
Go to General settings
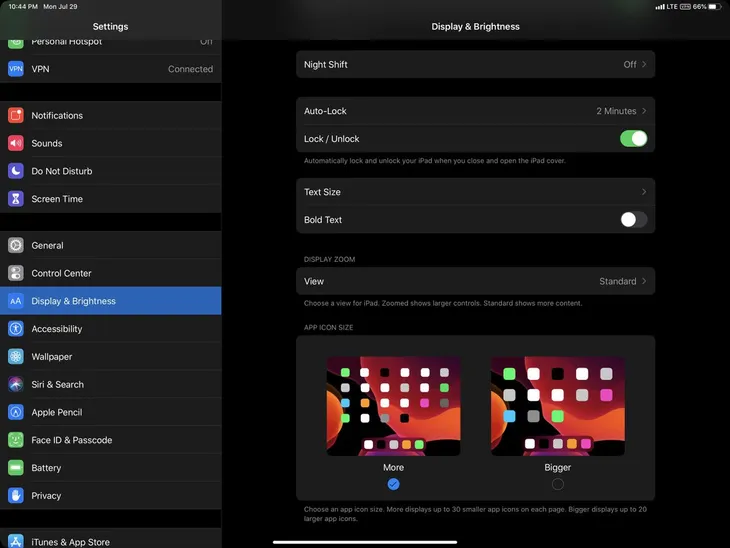point(111,245)
